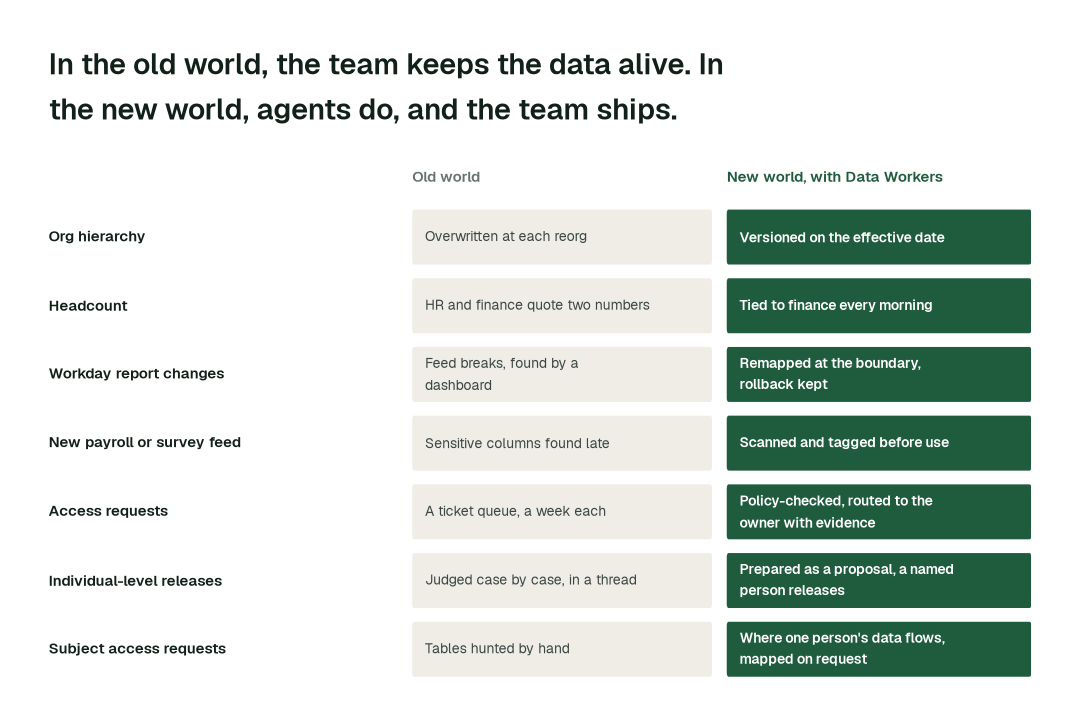Click the 'Old world' column header
The height and width of the screenshot is (716, 1080).
(446, 177)
